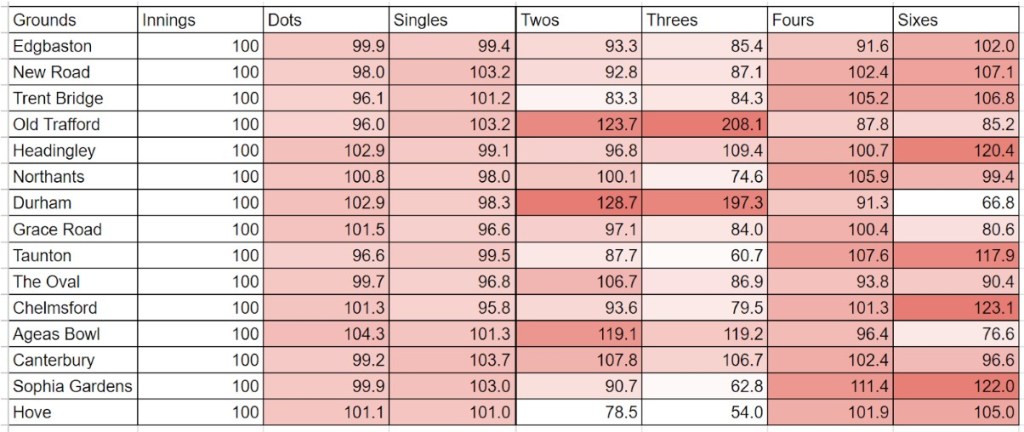Select Durham's Twos cell showing 128.7
1024x432 pixels.
[577, 203]
